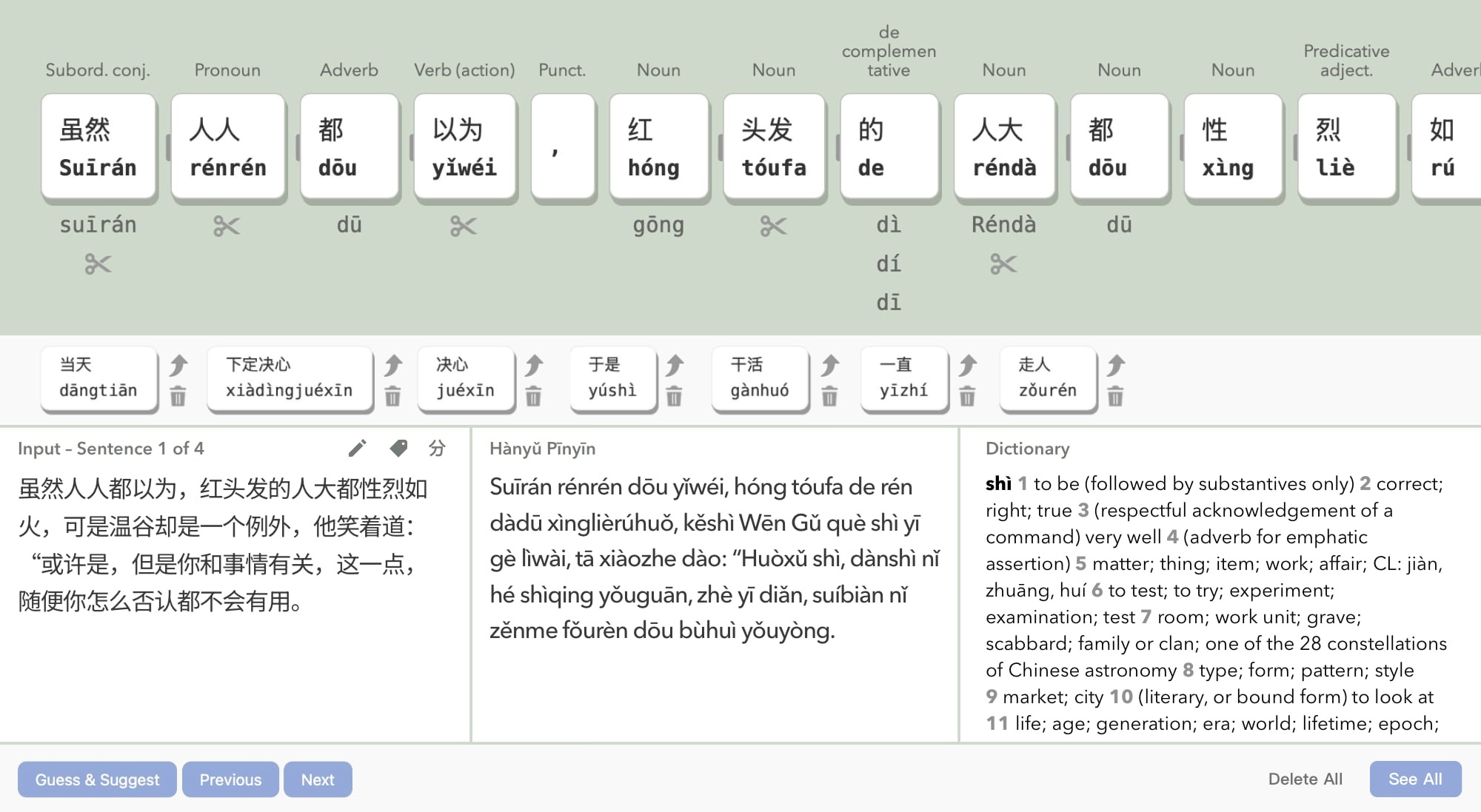This screenshot has height=812, width=1481.
Task: Select the comma punctuation card
Action: point(563,147)
